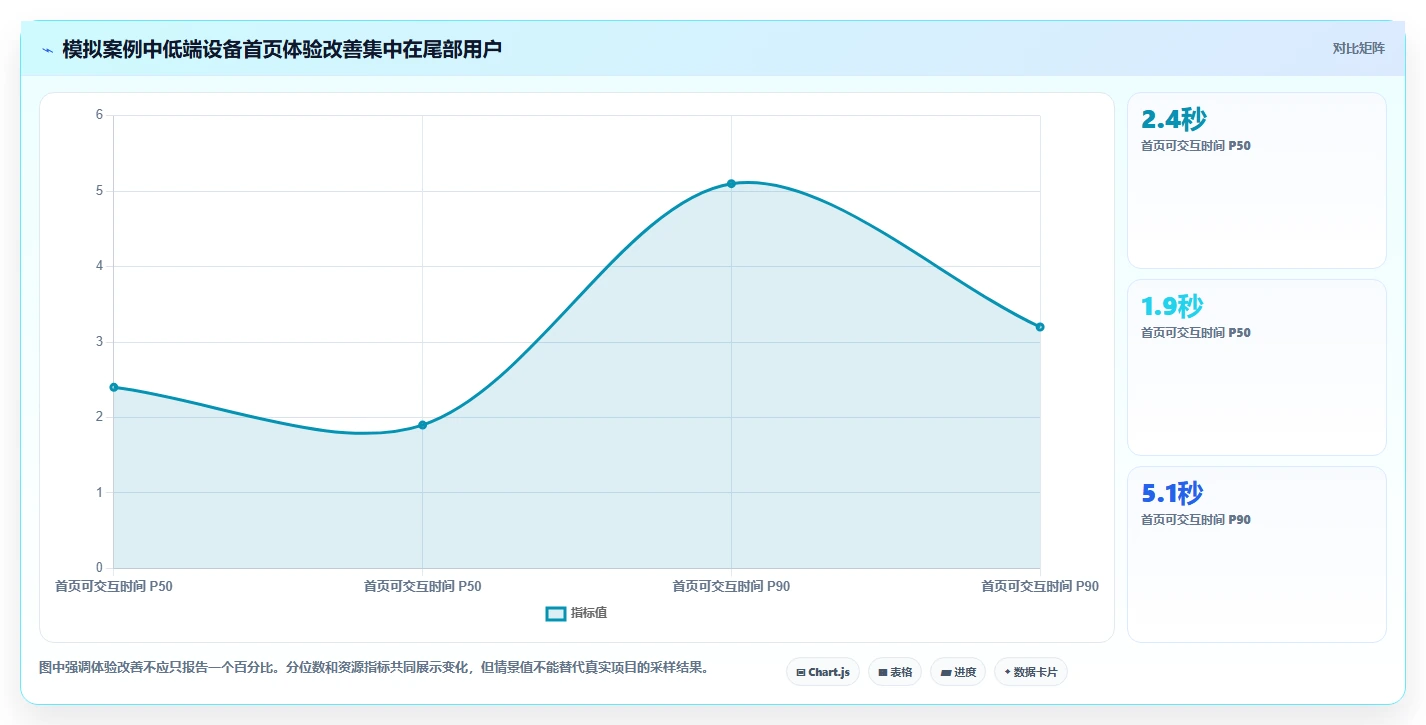Toggle the 指标值 legend color box

tap(556, 613)
